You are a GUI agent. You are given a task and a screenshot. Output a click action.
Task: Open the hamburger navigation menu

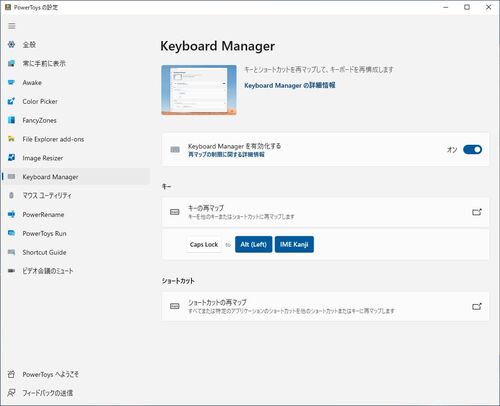coord(12,26)
